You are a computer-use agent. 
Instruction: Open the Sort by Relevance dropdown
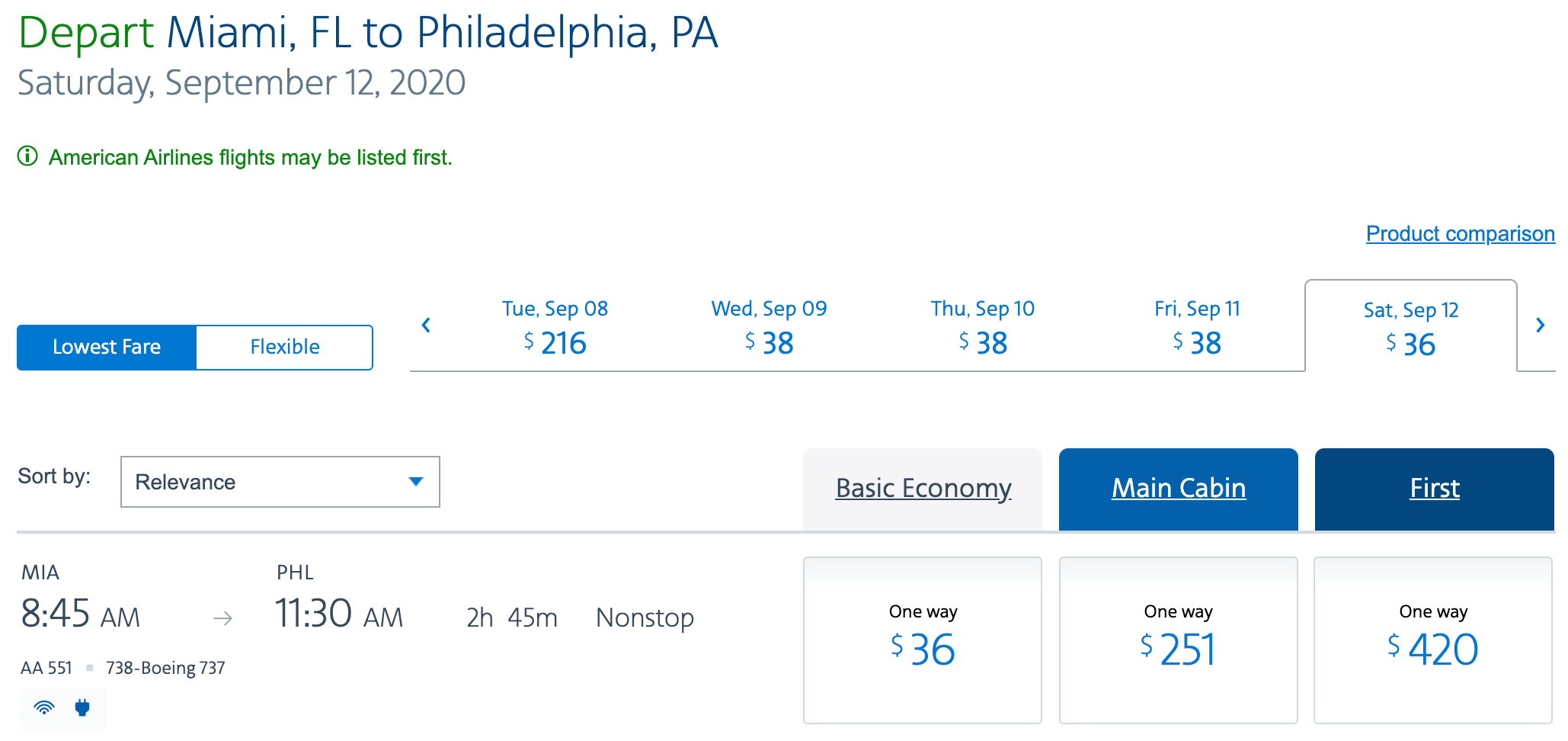click(x=280, y=482)
